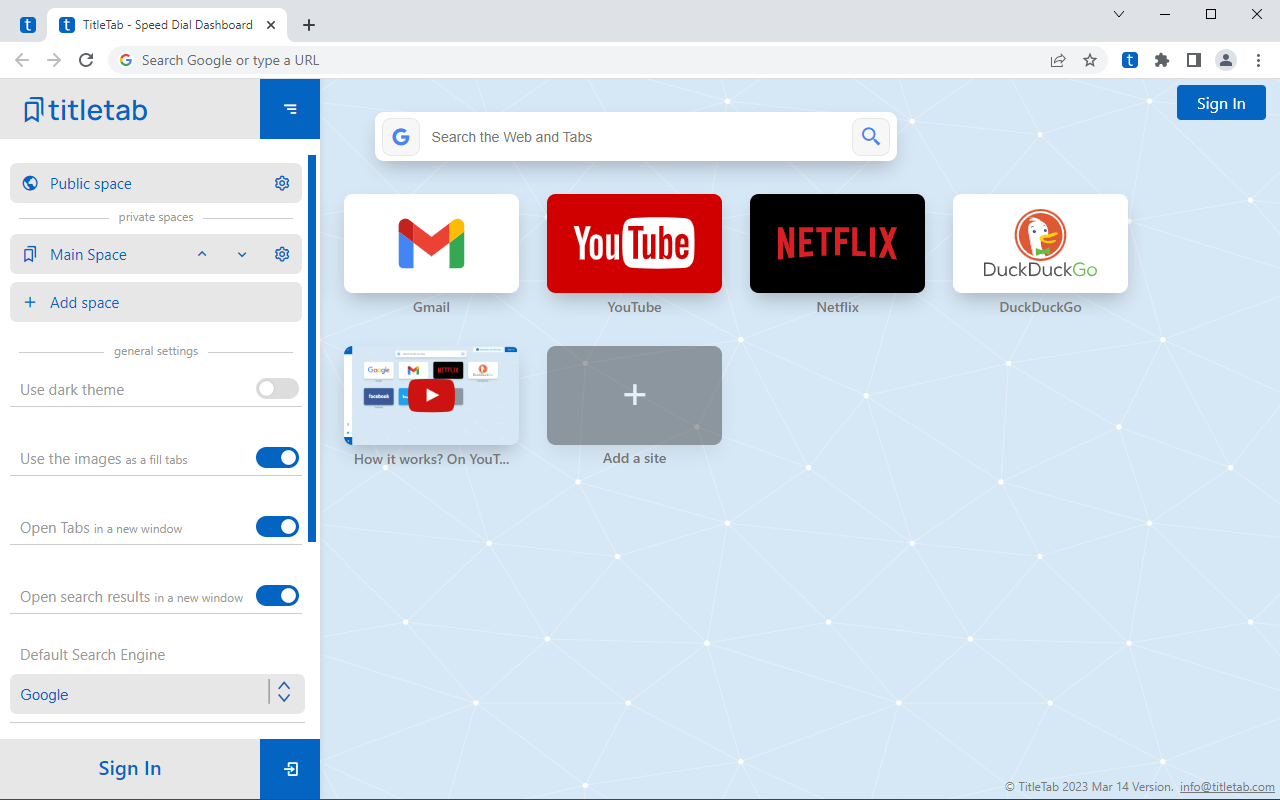The width and height of the screenshot is (1280, 800).
Task: Open the YouTube tile
Action: coord(634,243)
